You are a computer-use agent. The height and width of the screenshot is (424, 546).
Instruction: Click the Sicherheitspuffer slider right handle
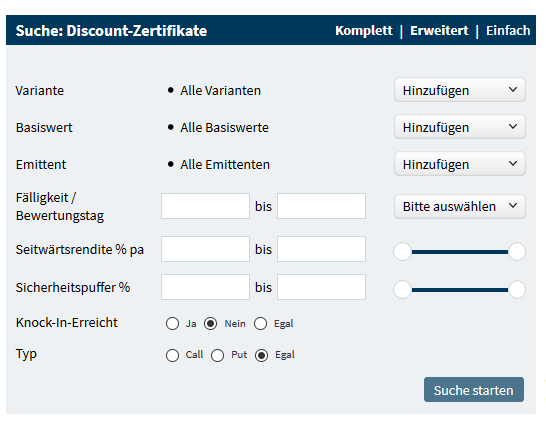pos(516,289)
